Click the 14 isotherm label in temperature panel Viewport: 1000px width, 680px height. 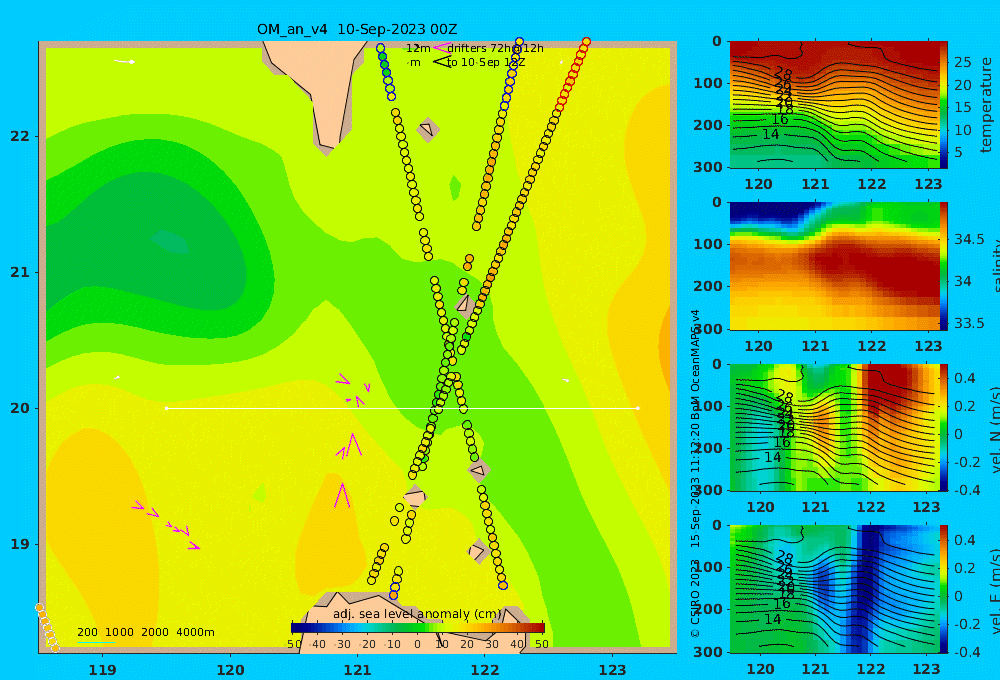[x=770, y=134]
